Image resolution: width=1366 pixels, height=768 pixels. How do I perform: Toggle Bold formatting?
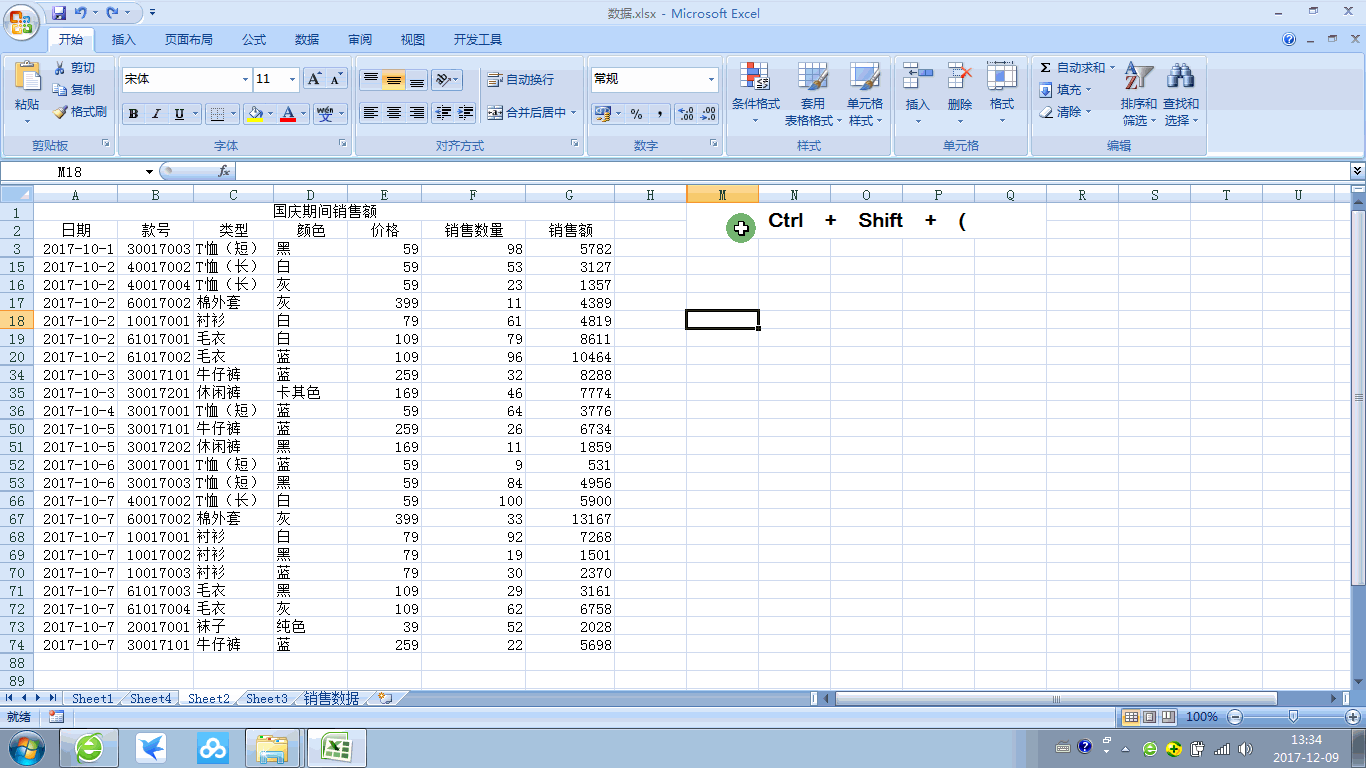point(133,114)
